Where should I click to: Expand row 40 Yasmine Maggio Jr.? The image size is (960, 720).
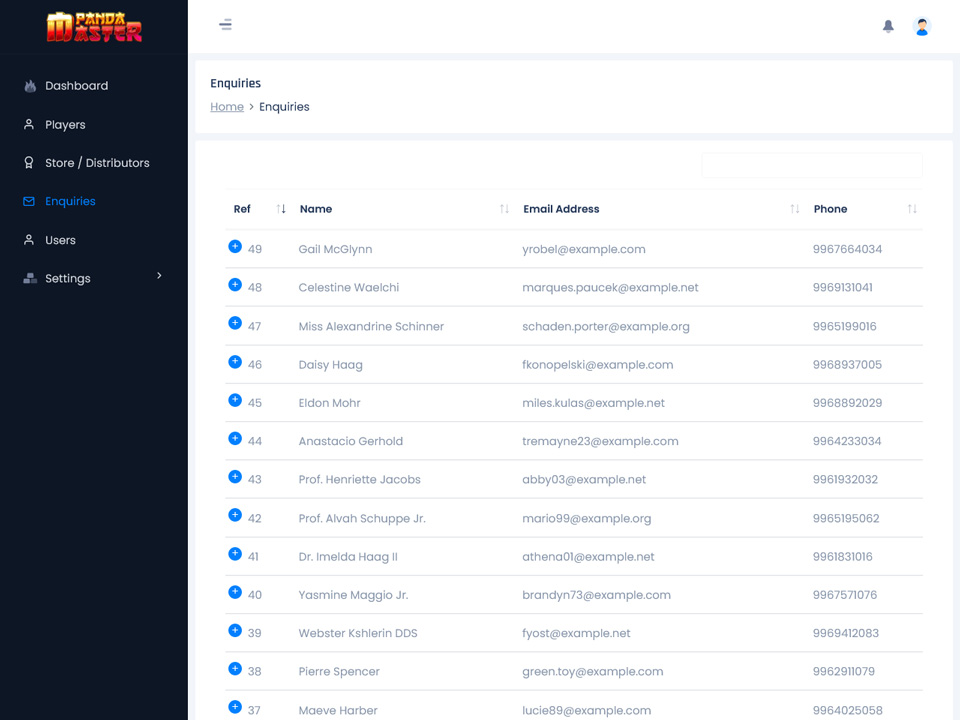(x=235, y=592)
